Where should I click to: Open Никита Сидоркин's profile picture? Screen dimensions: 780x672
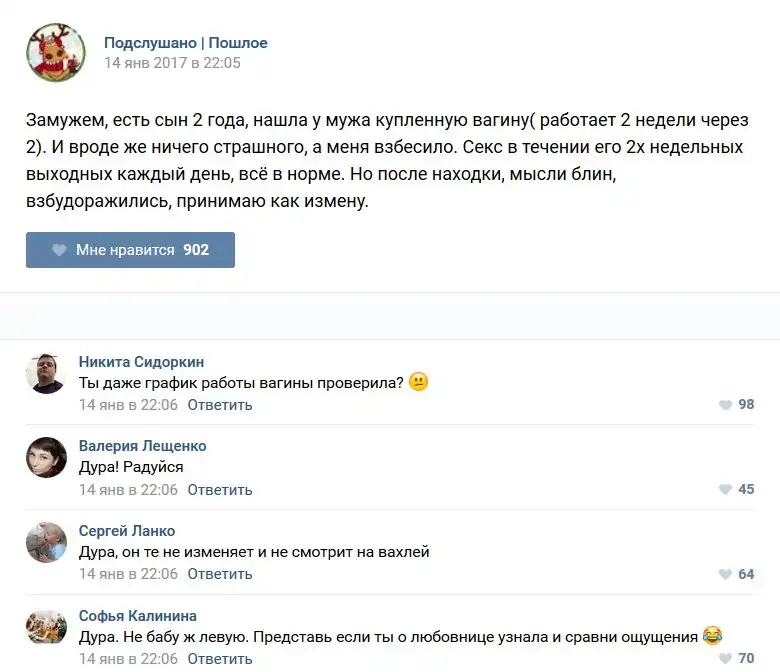(x=46, y=373)
